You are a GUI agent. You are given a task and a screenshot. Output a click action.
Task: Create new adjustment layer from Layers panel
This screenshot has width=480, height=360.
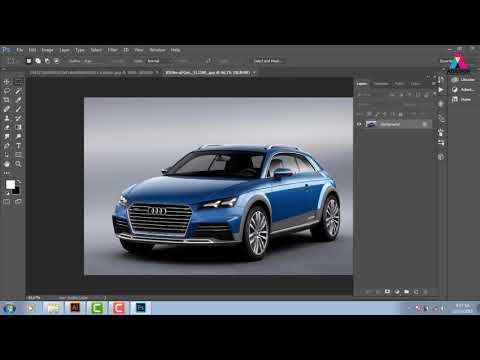point(397,292)
